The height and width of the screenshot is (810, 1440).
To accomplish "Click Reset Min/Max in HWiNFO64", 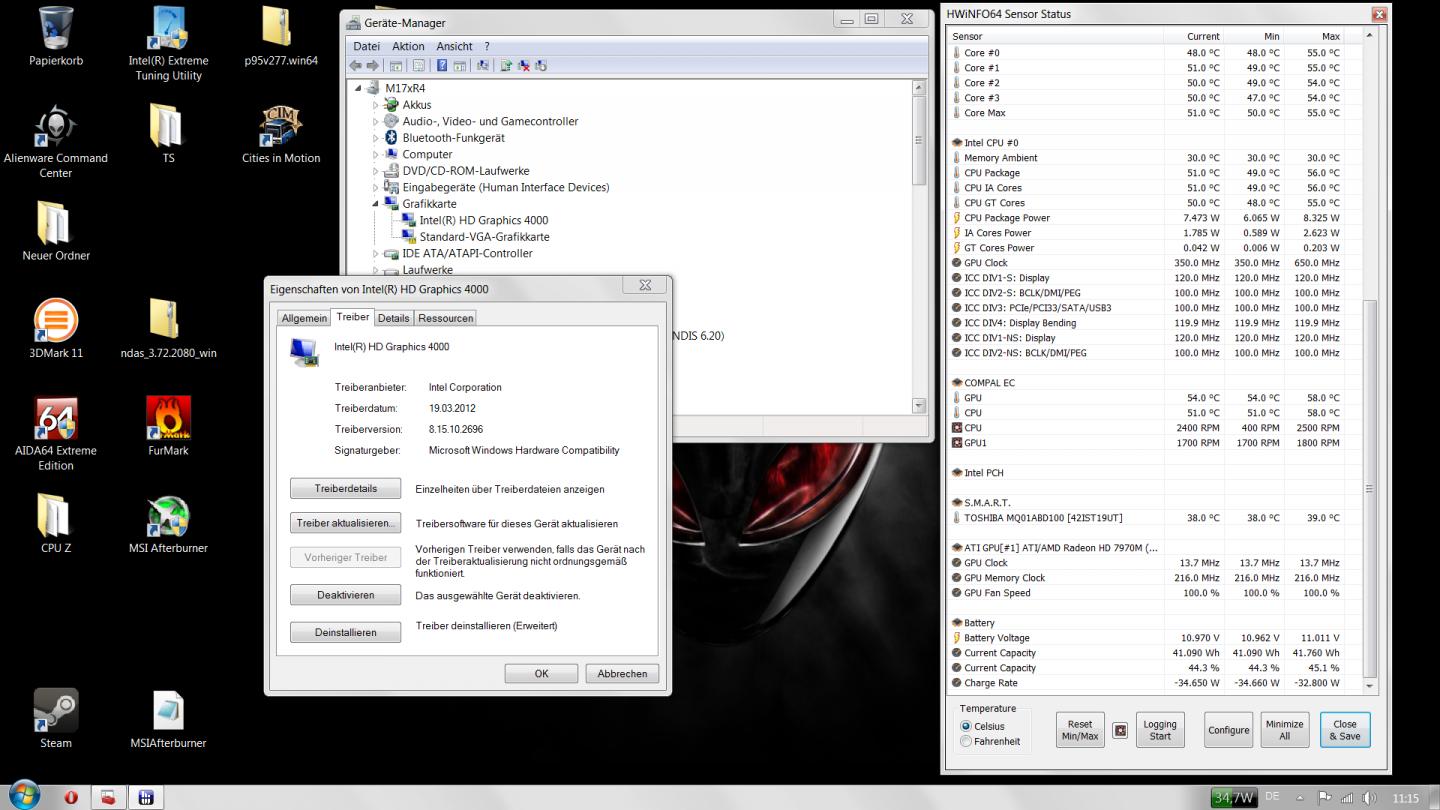I will click(1080, 730).
